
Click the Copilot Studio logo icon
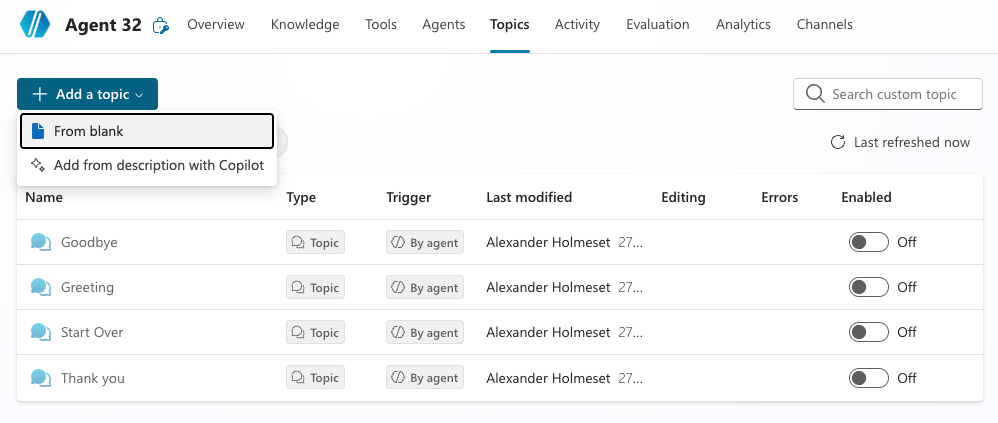[36, 25]
